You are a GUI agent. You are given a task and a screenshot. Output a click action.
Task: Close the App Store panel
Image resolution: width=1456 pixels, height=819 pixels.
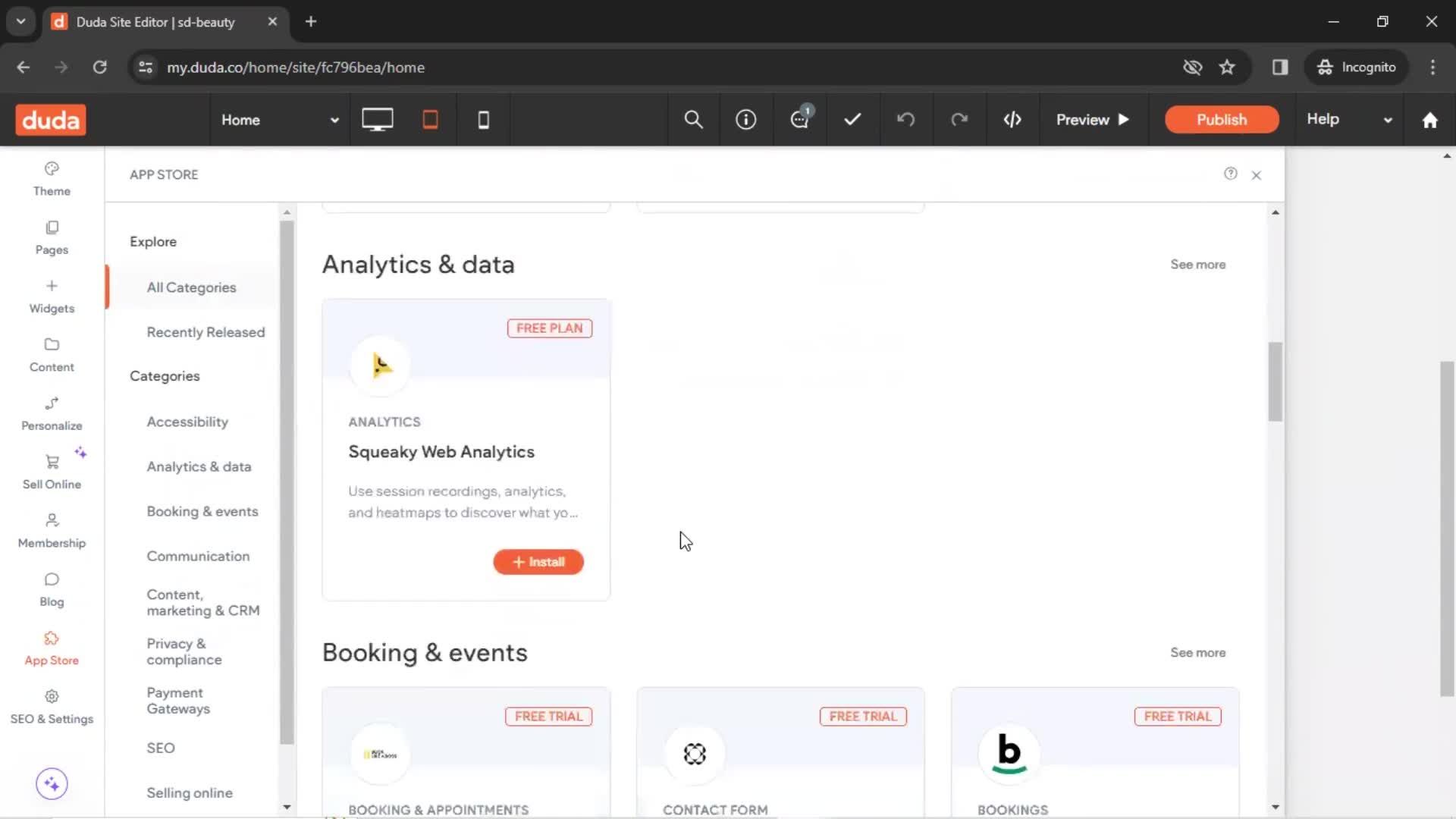(x=1257, y=175)
